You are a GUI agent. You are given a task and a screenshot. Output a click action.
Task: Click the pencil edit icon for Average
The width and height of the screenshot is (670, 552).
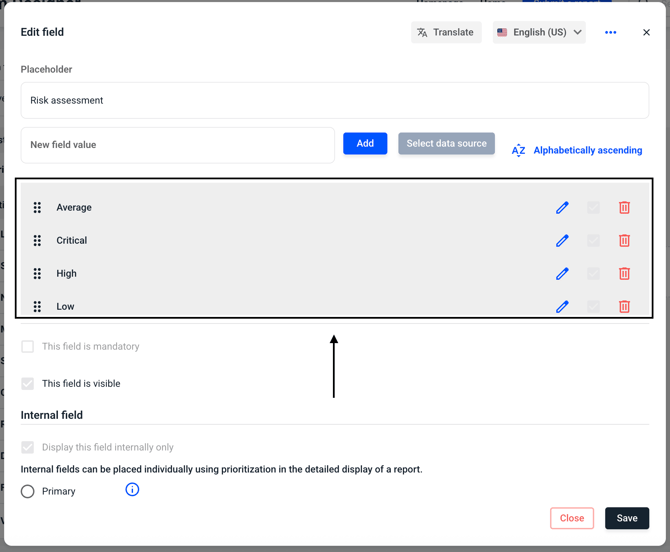[562, 208]
